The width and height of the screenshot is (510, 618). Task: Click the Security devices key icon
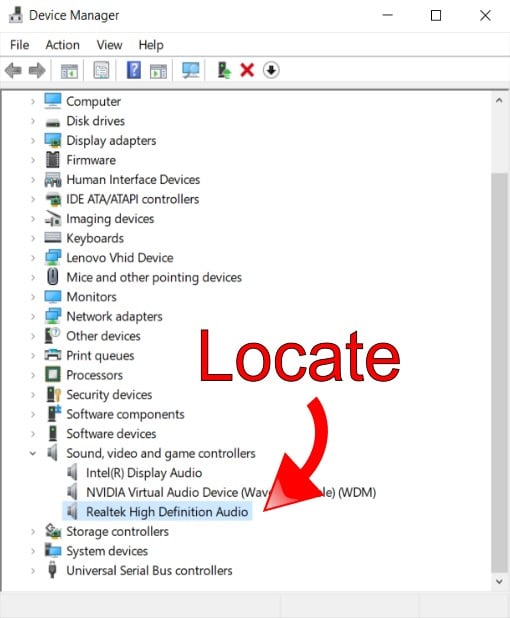pyautogui.click(x=53, y=394)
